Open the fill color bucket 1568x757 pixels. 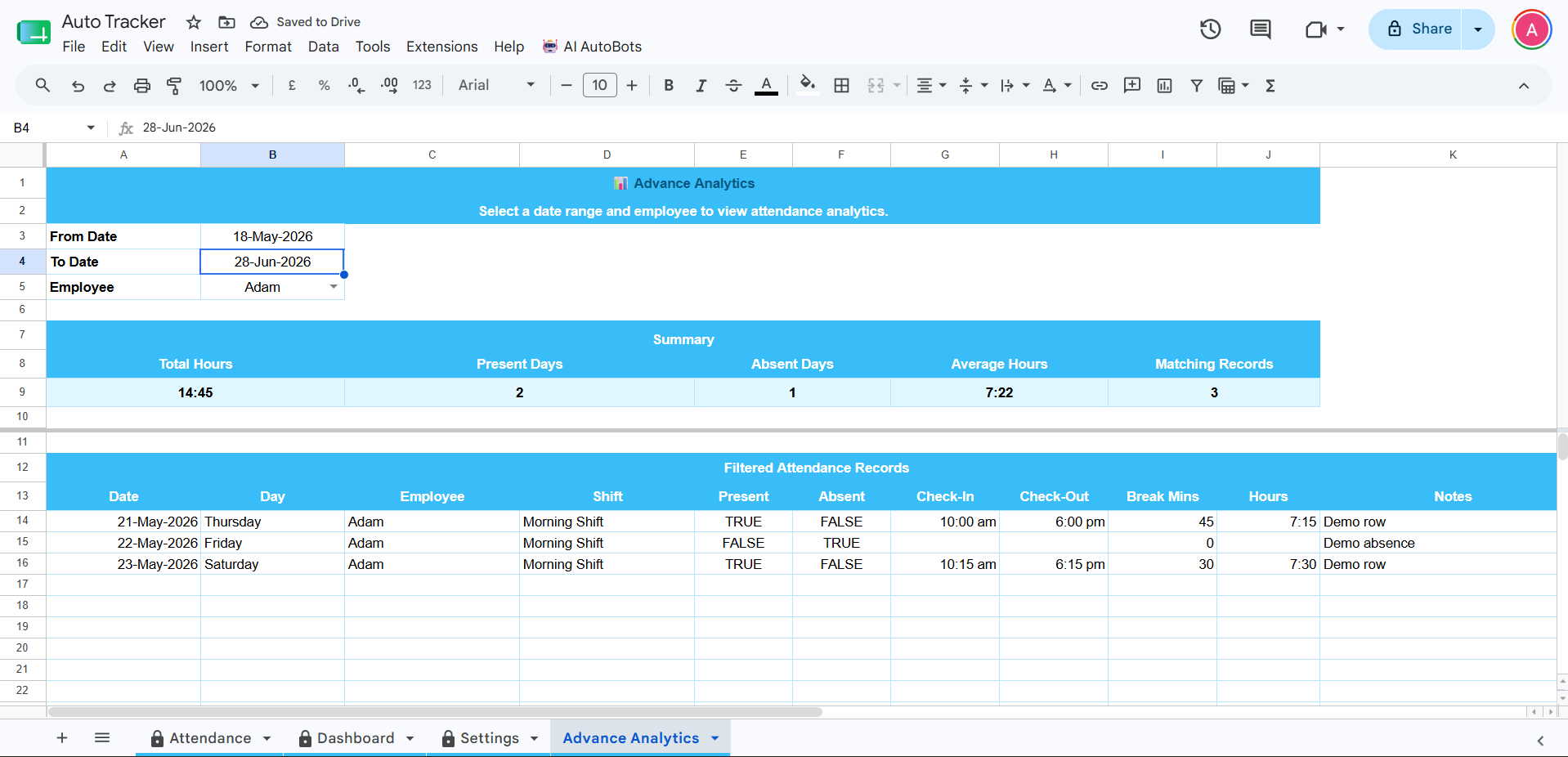pyautogui.click(x=808, y=85)
